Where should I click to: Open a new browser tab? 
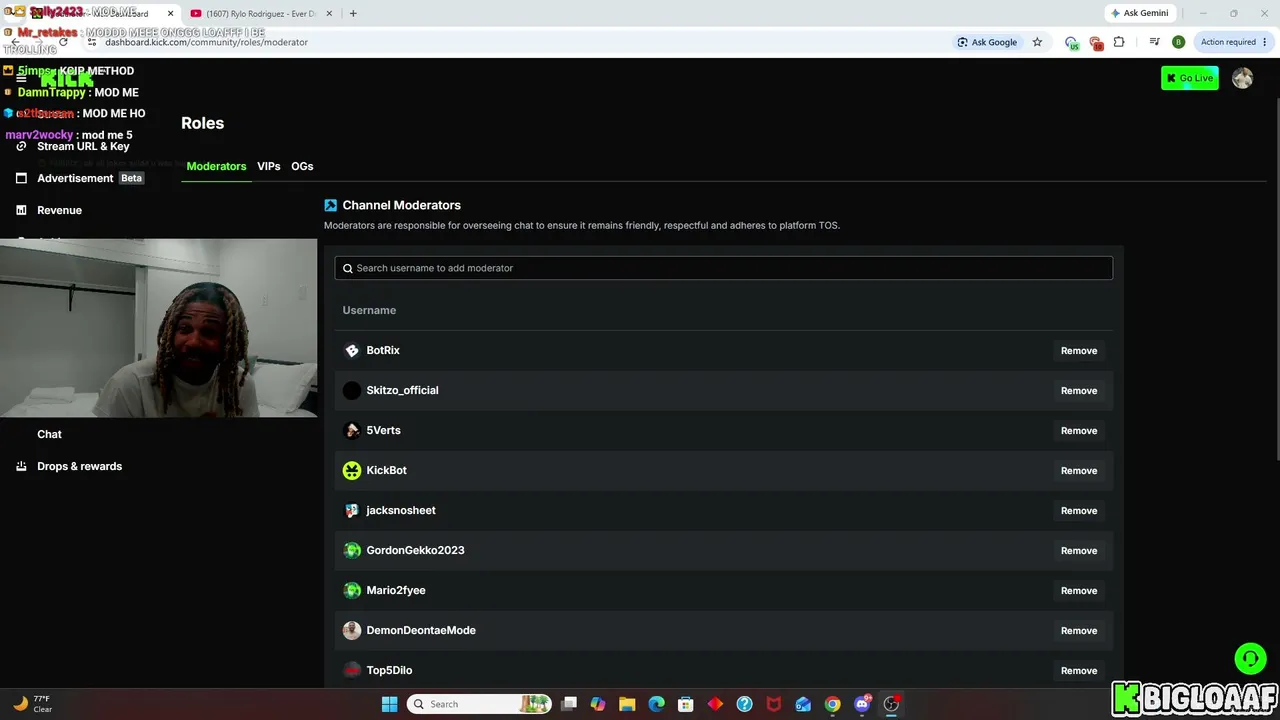pos(353,13)
